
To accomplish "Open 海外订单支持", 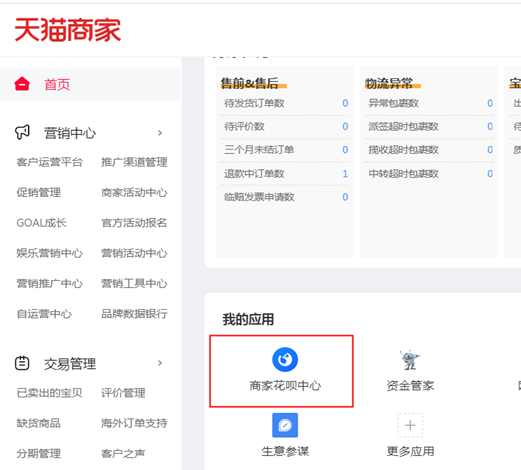I will (x=134, y=423).
